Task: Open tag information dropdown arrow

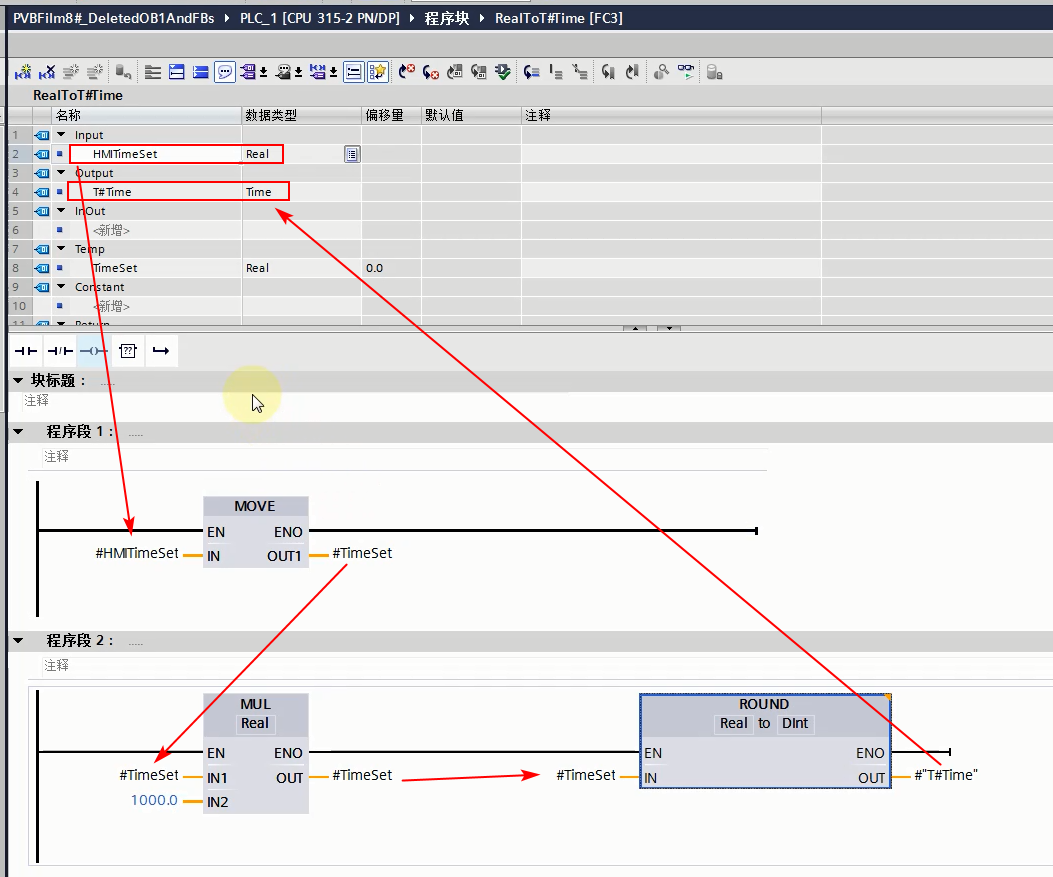Action: [x=298, y=73]
